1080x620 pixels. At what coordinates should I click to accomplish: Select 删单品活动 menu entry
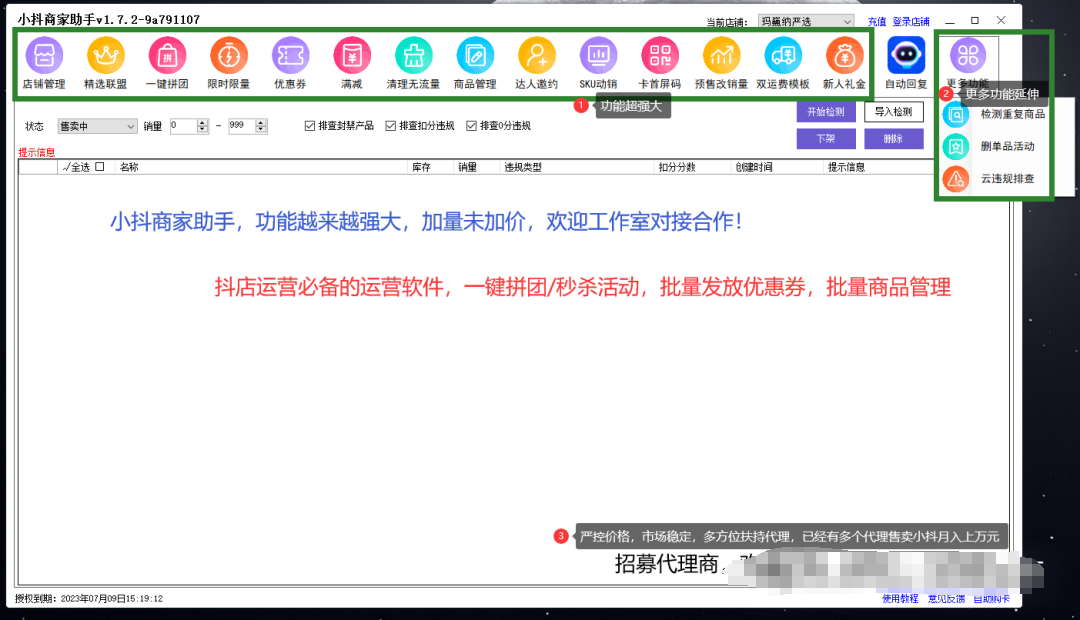coord(1006,146)
